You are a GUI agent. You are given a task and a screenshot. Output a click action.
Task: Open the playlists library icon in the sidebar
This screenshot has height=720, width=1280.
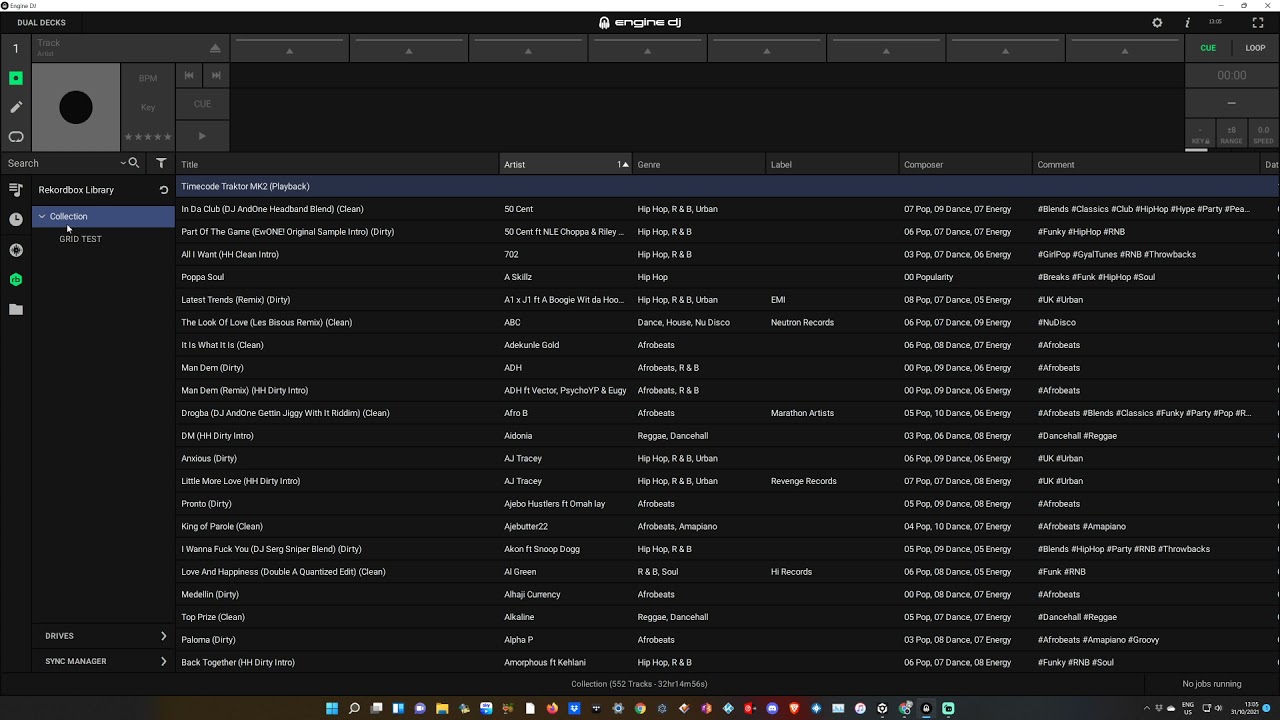tap(16, 190)
